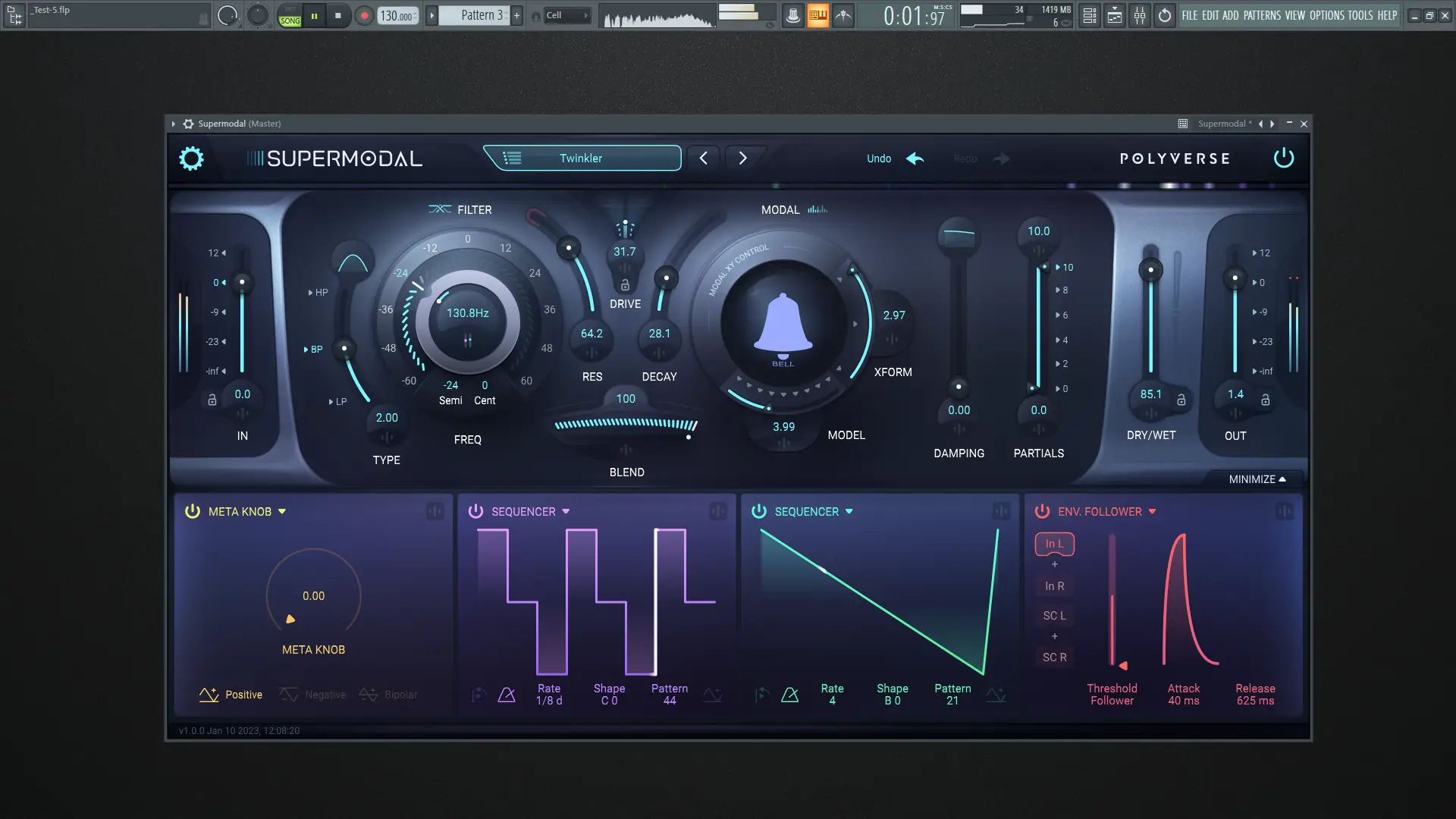Toggle the IN gain lock icon
This screenshot has height=819, width=1456.
(212, 400)
